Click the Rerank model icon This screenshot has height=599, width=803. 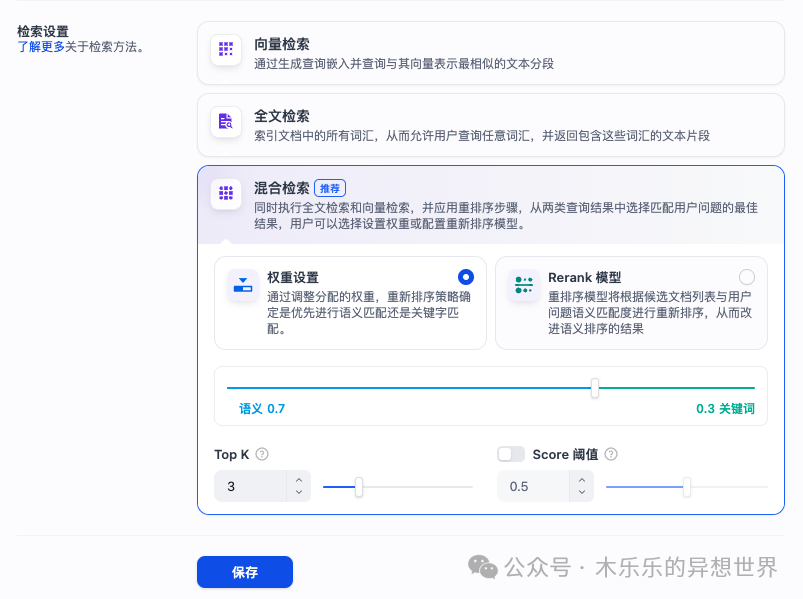(x=524, y=284)
